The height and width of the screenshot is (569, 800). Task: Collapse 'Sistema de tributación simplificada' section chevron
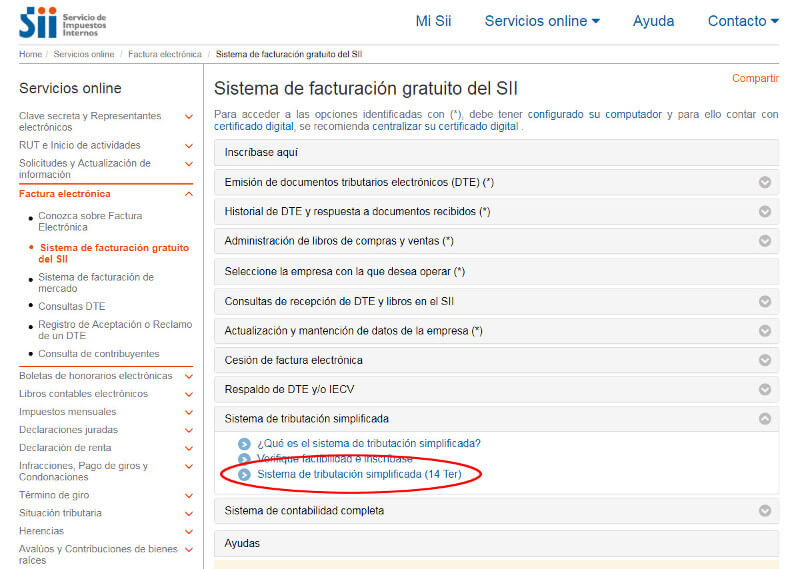[765, 419]
